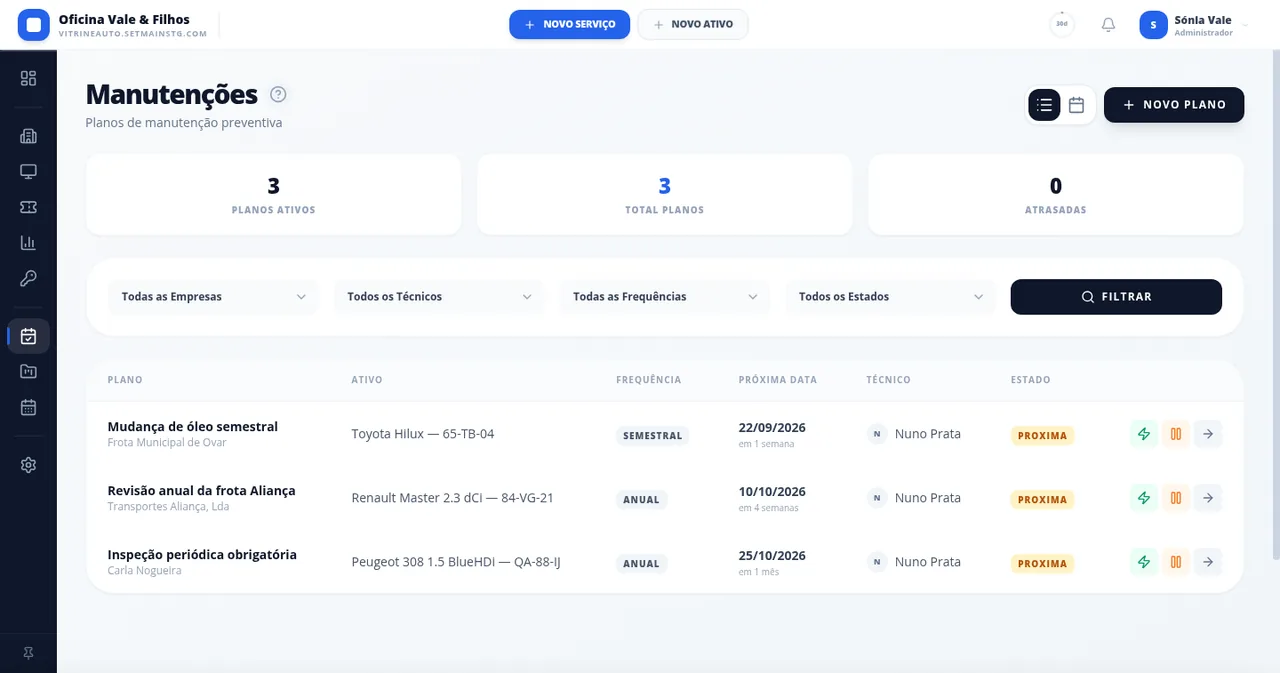Click the date 25/10/2026
Screen dimensions: 1280x673
click(x=772, y=556)
